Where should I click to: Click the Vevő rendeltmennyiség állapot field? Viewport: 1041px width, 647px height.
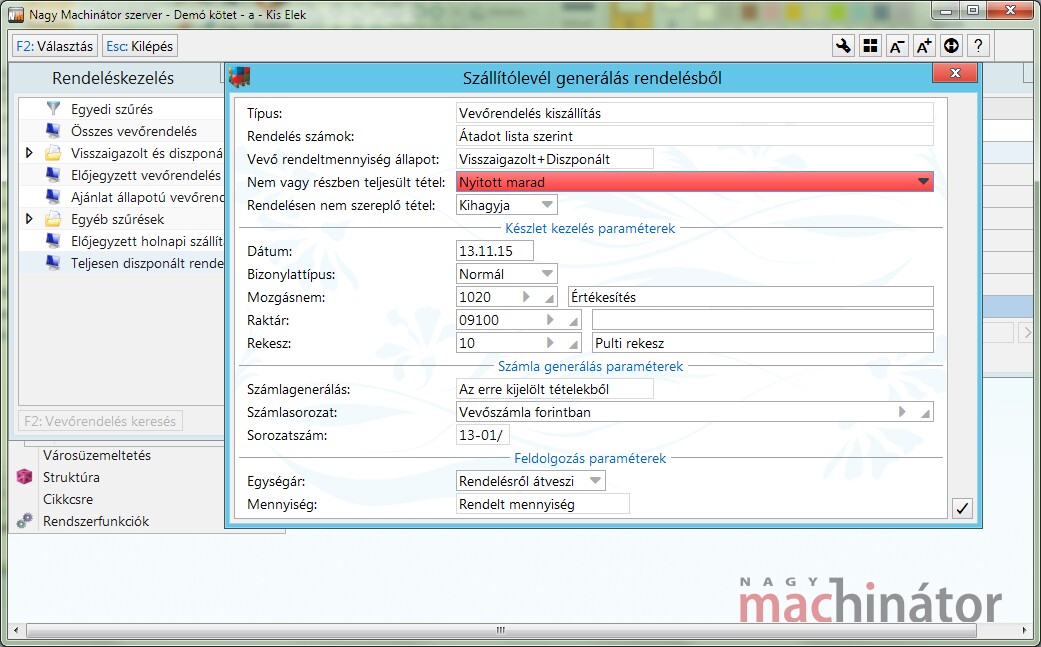point(554,159)
